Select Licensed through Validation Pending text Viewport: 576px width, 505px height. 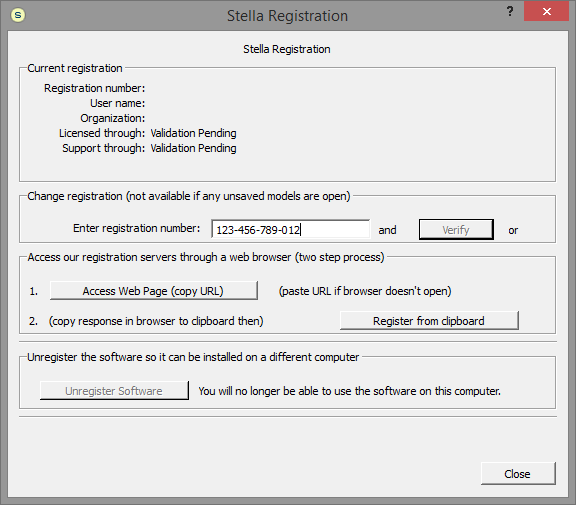point(193,133)
